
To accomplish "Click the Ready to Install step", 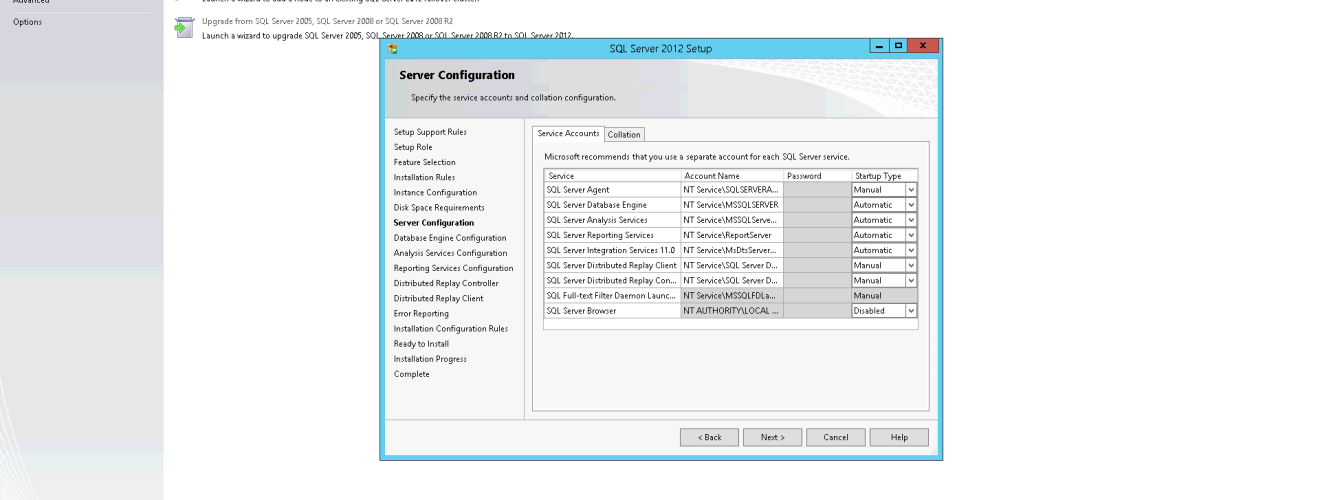I will click(x=421, y=343).
